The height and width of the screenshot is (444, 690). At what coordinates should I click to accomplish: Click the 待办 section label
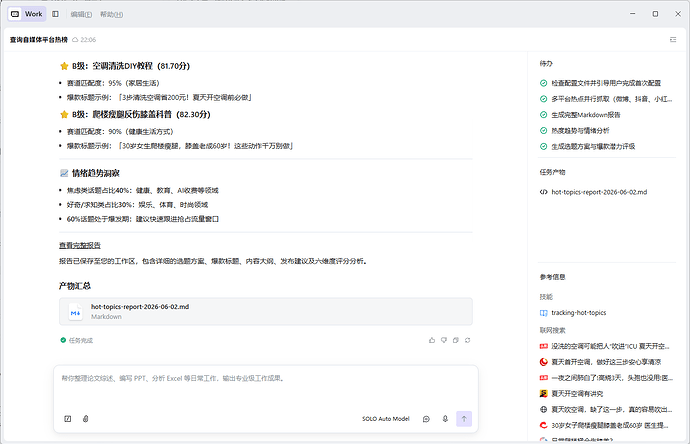coord(546,63)
